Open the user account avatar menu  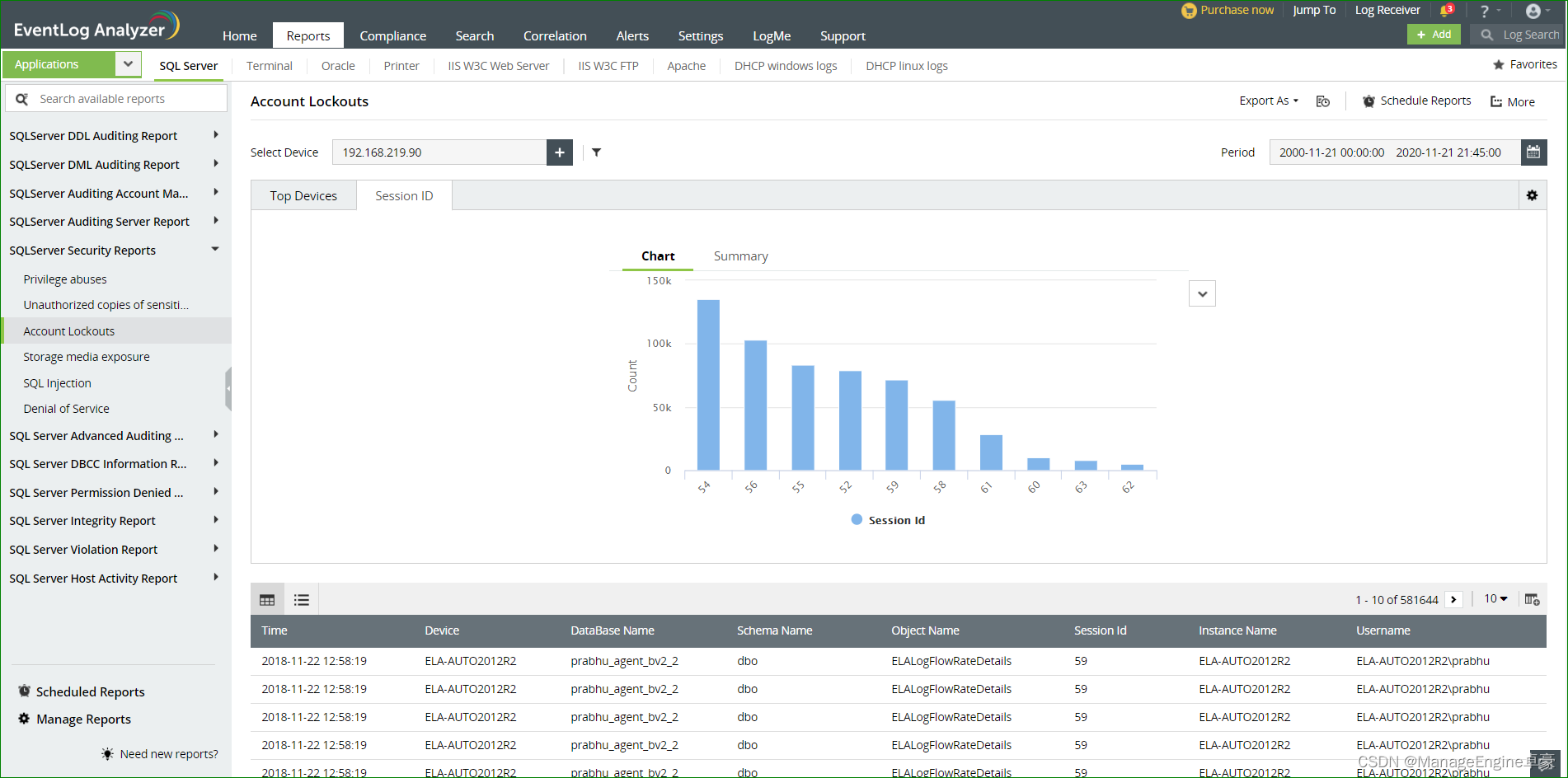click(x=1533, y=11)
